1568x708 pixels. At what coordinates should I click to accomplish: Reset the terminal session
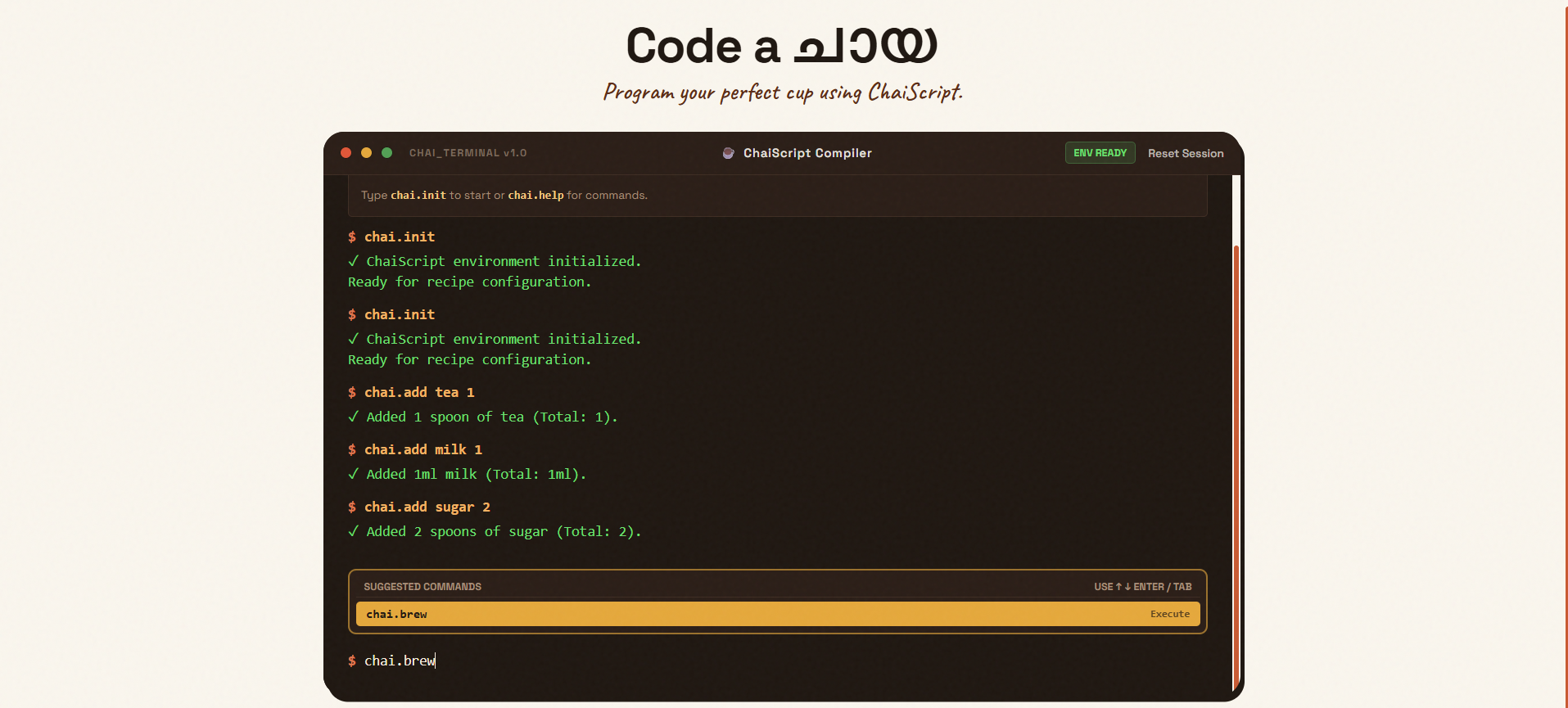click(1185, 153)
